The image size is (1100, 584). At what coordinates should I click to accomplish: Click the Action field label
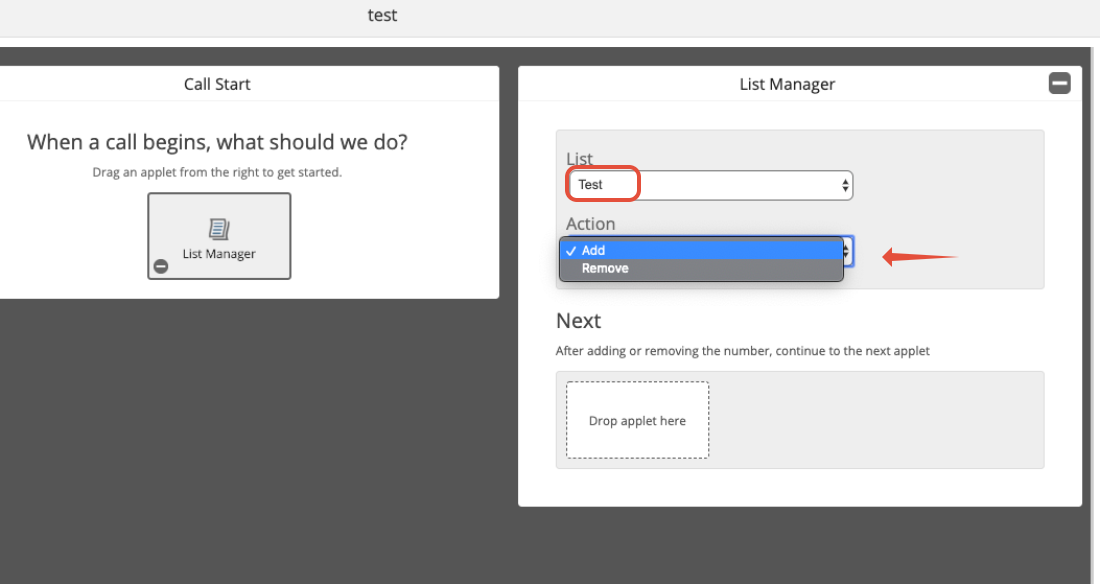[591, 224]
